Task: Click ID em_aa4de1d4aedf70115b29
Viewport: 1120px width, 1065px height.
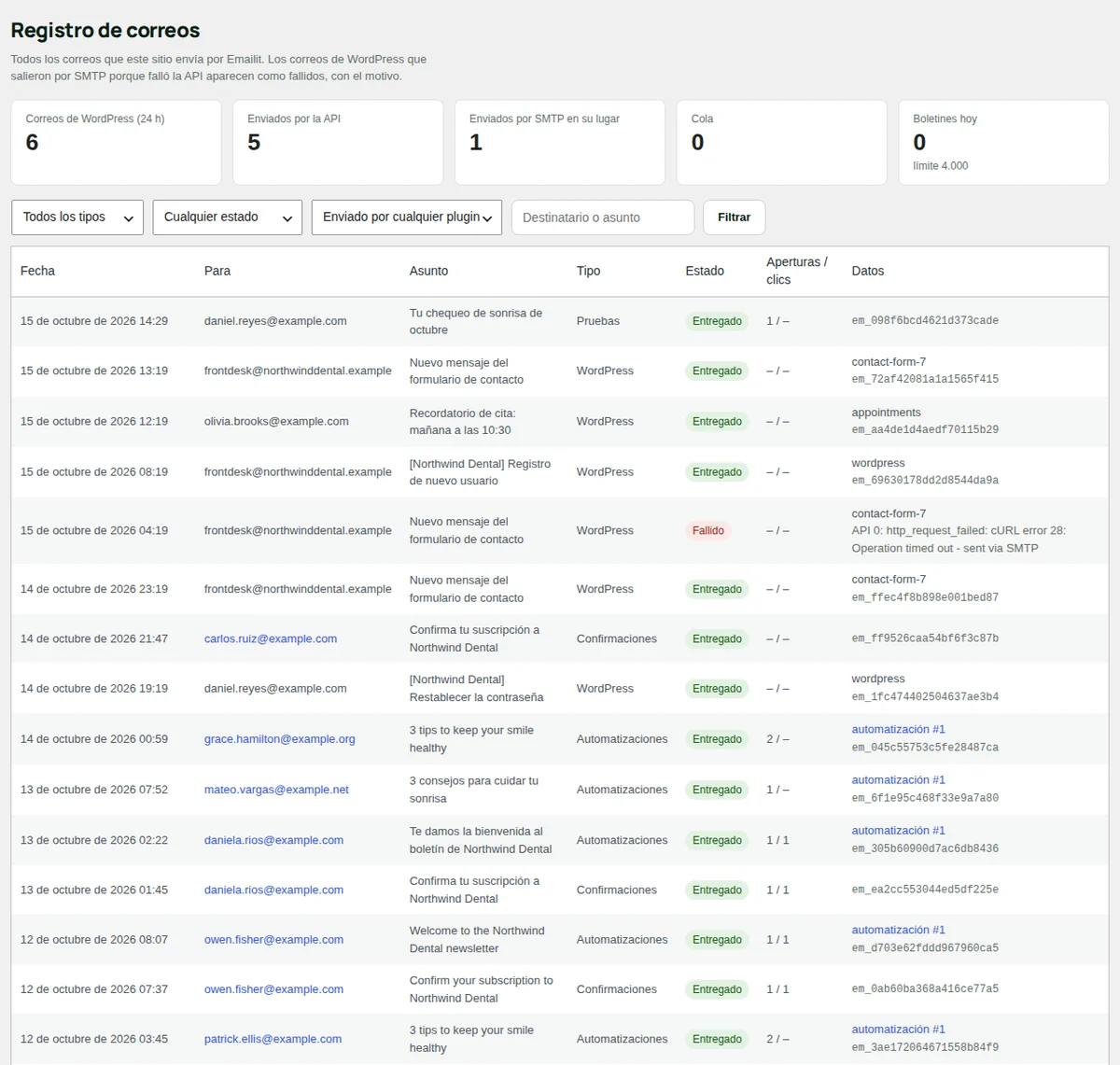Action: coord(925,430)
